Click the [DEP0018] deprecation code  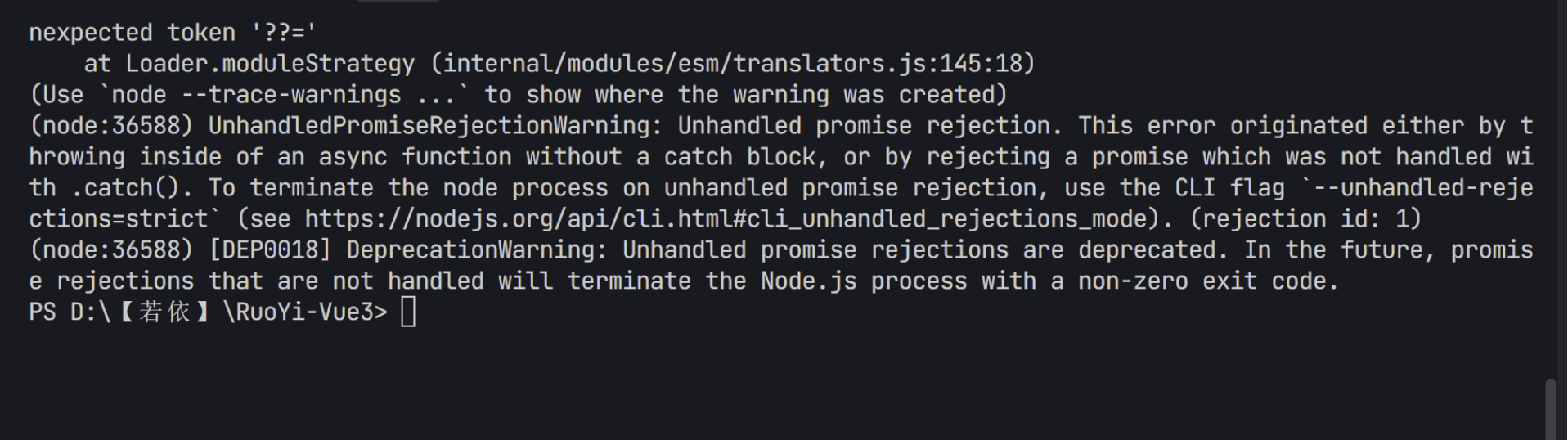pos(270,250)
